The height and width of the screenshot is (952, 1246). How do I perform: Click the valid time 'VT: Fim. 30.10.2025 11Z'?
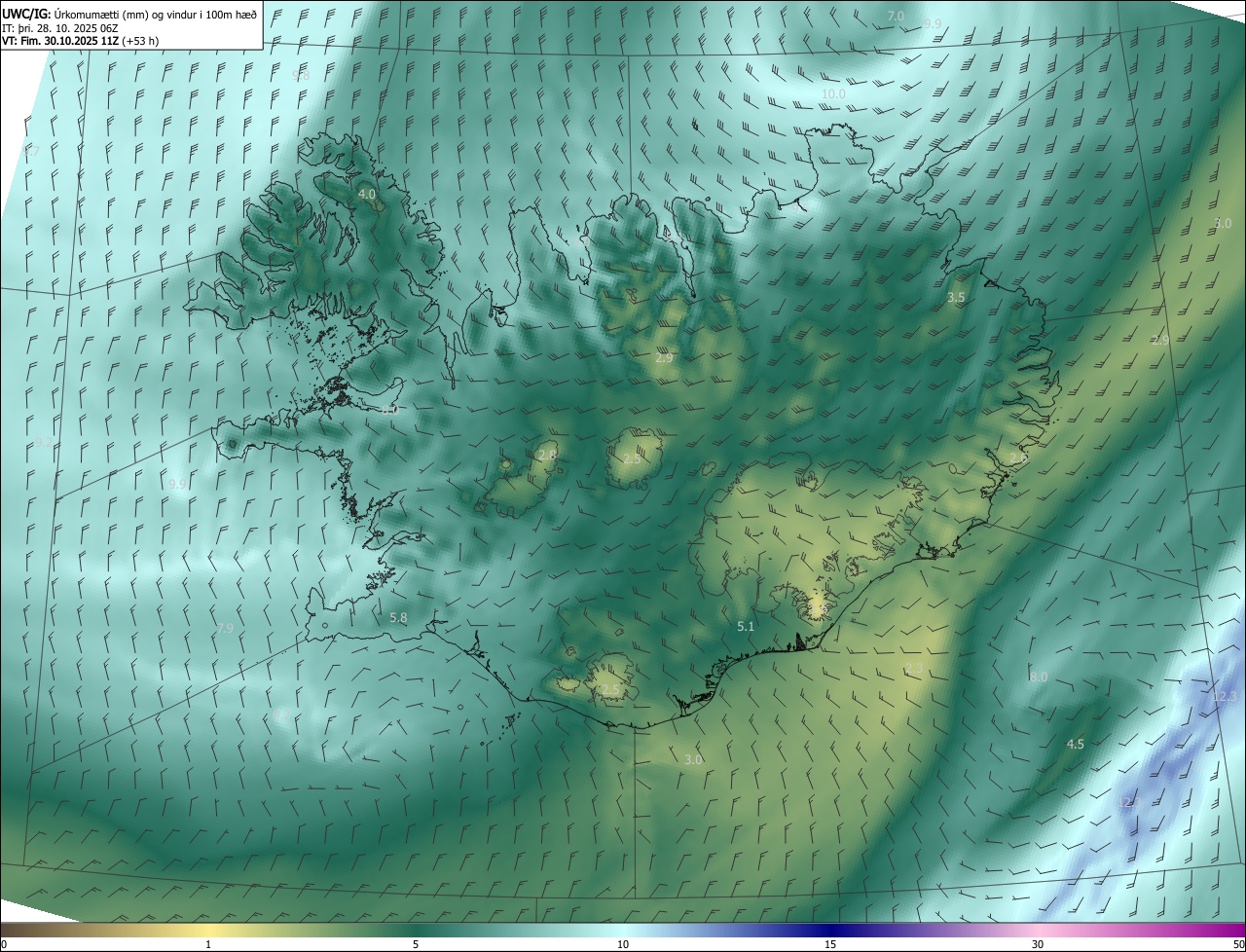tap(59, 41)
